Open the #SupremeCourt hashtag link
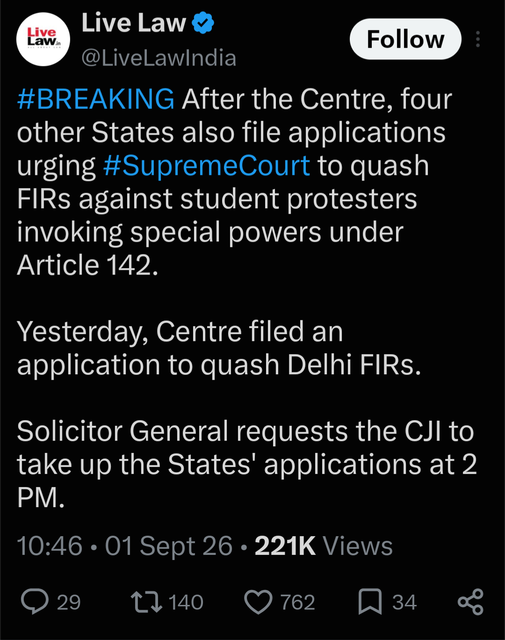505x640 pixels. 207,166
